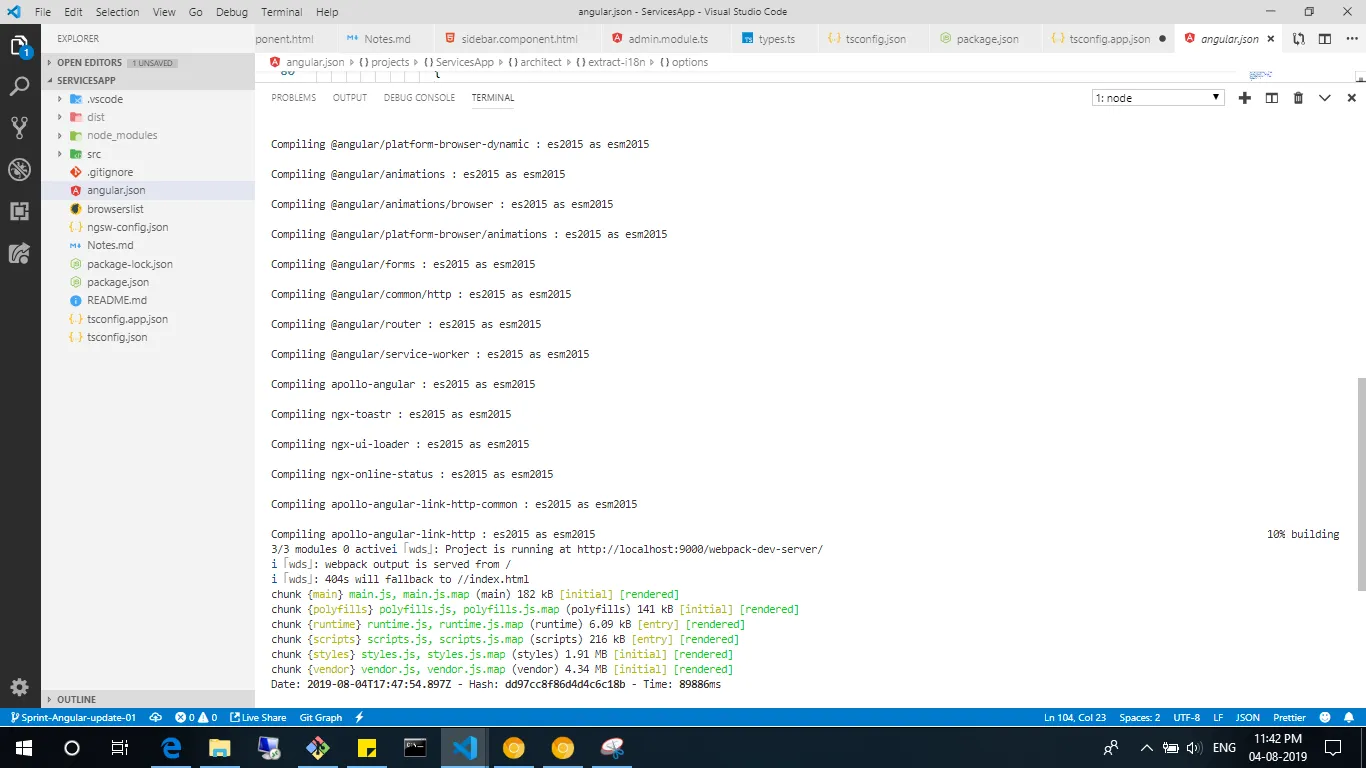Click the Windows Start button
Image resolution: width=1366 pixels, height=768 pixels.
[x=24, y=747]
